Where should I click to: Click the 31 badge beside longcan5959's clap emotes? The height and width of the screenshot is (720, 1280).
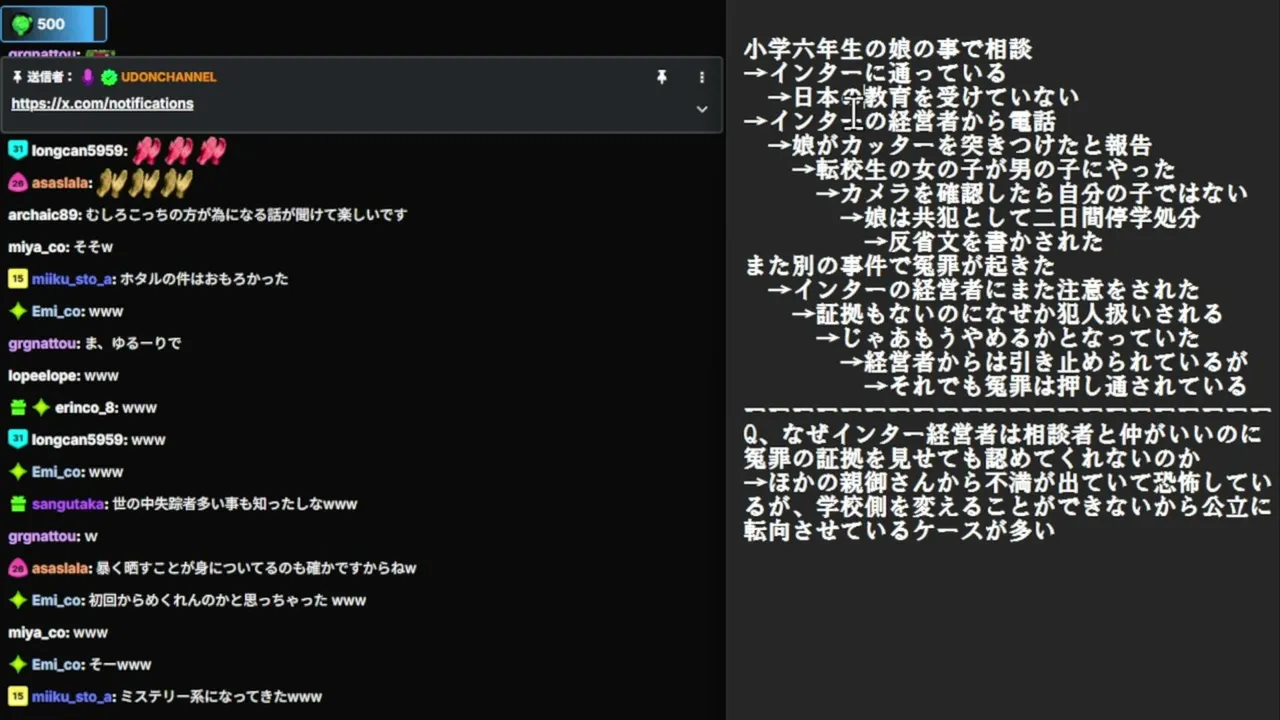(17, 151)
